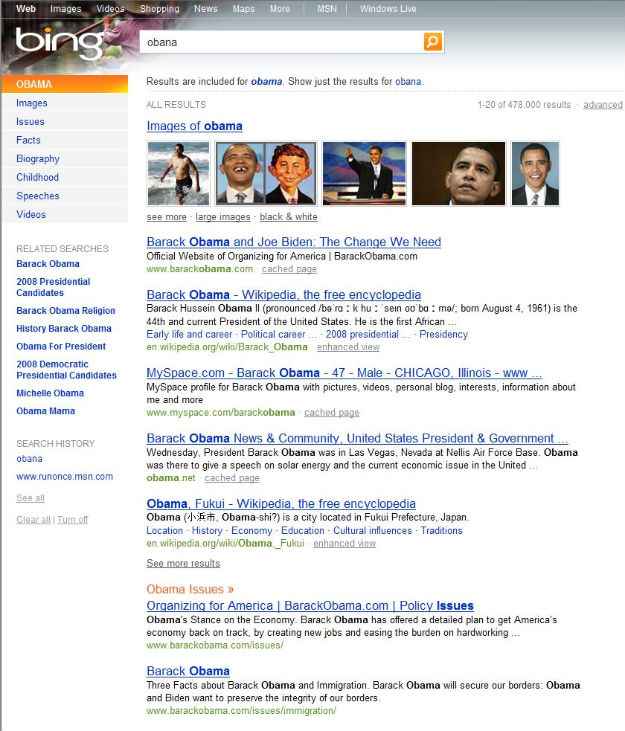Open cached page for obama.net result
Viewport: 625px width, 731px height.
coord(232,478)
